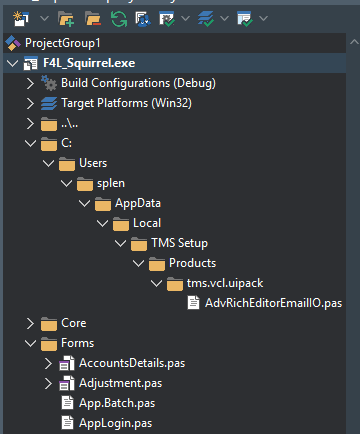Click the green Sync/Refresh icon
This screenshot has height=434, width=360.
(x=119, y=19)
